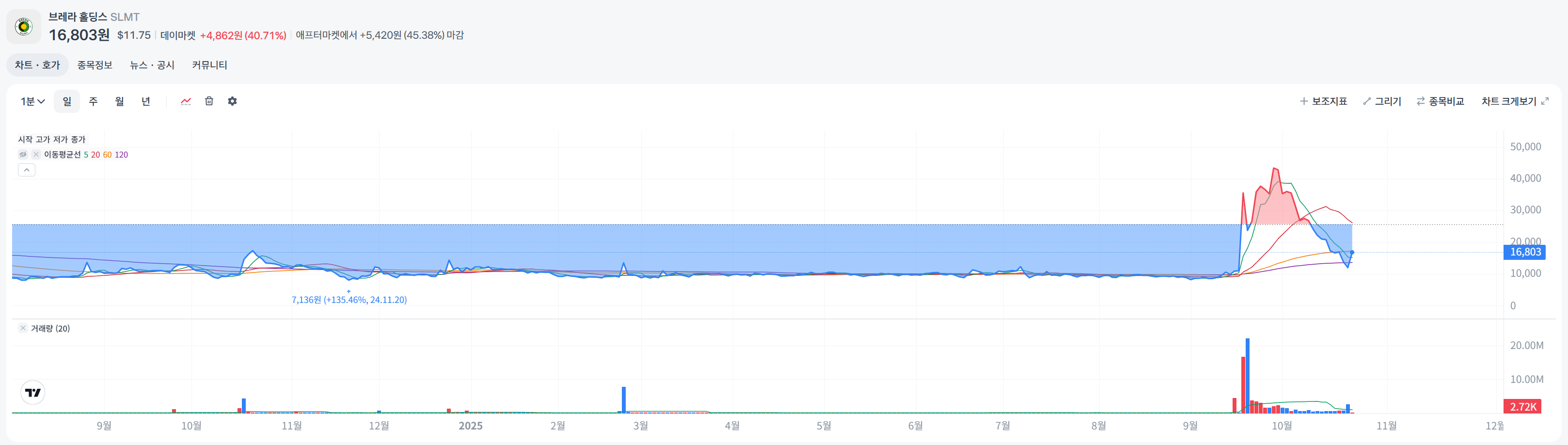Screen dimensions: 1568x445
Task: Toggle visibility of 이동평균선 indicator
Action: point(22,155)
